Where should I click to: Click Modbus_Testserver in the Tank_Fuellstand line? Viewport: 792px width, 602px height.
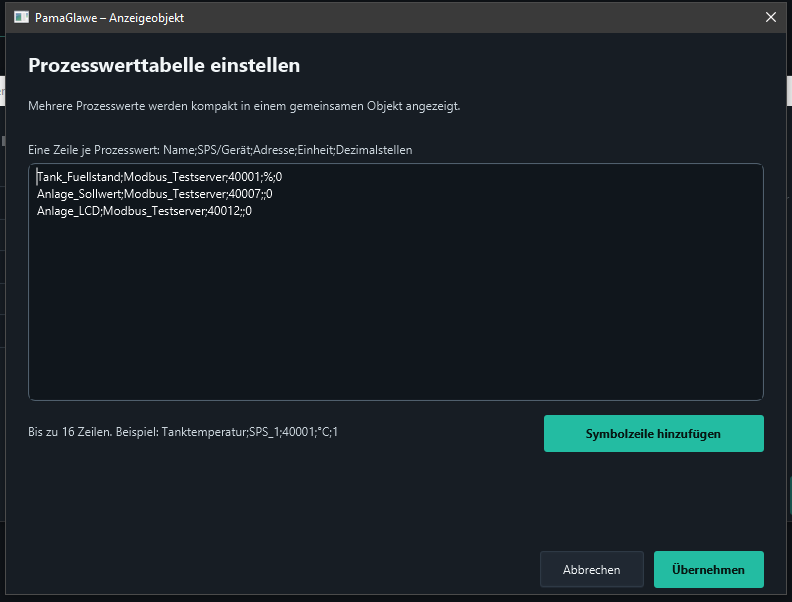pyautogui.click(x=175, y=177)
